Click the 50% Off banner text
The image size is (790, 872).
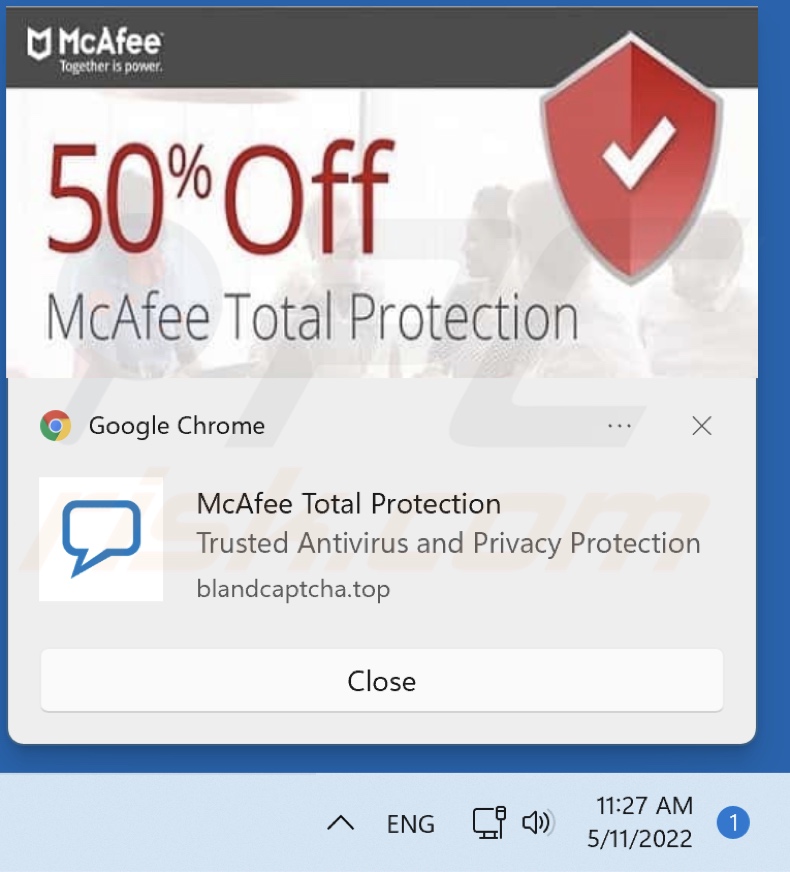tap(221, 198)
